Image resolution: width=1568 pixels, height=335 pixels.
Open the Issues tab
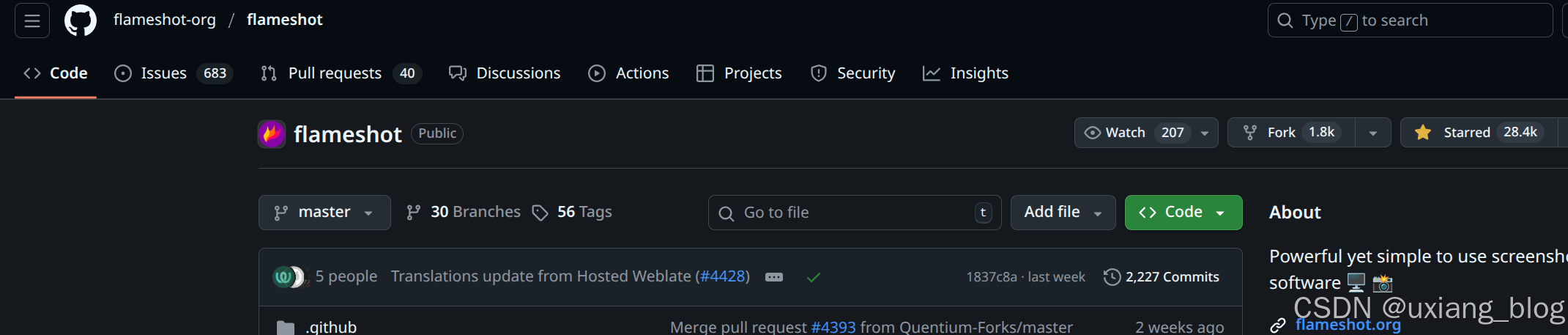point(174,73)
